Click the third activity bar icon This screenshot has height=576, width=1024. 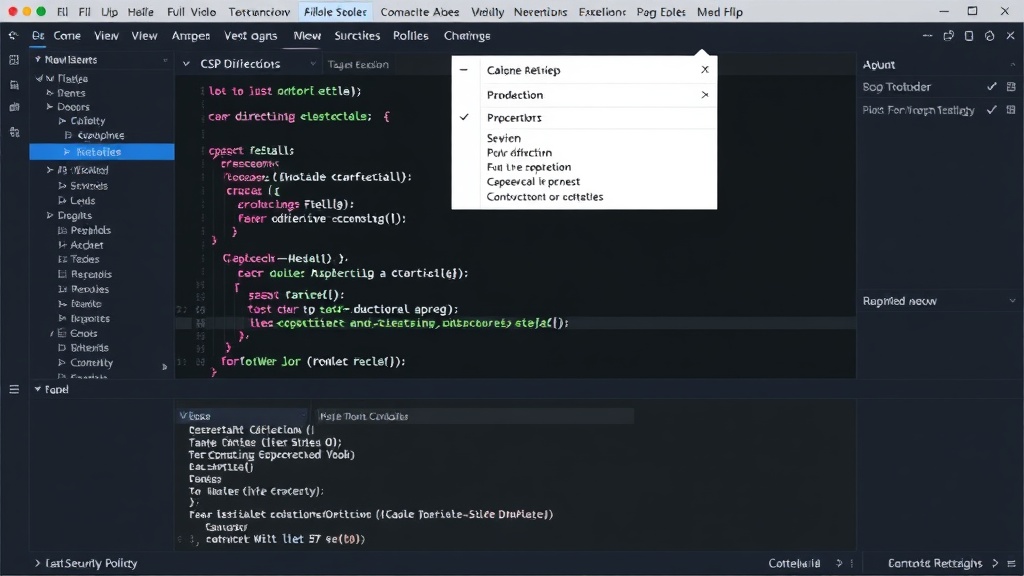(x=14, y=107)
